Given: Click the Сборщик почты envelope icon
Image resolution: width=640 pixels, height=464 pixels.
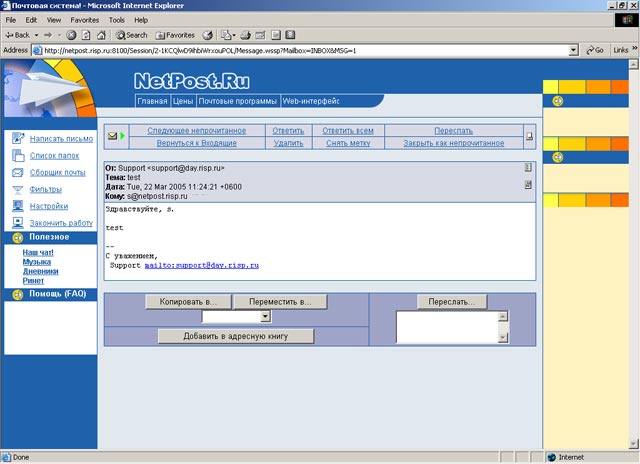Looking at the screenshot, I should 18,173.
